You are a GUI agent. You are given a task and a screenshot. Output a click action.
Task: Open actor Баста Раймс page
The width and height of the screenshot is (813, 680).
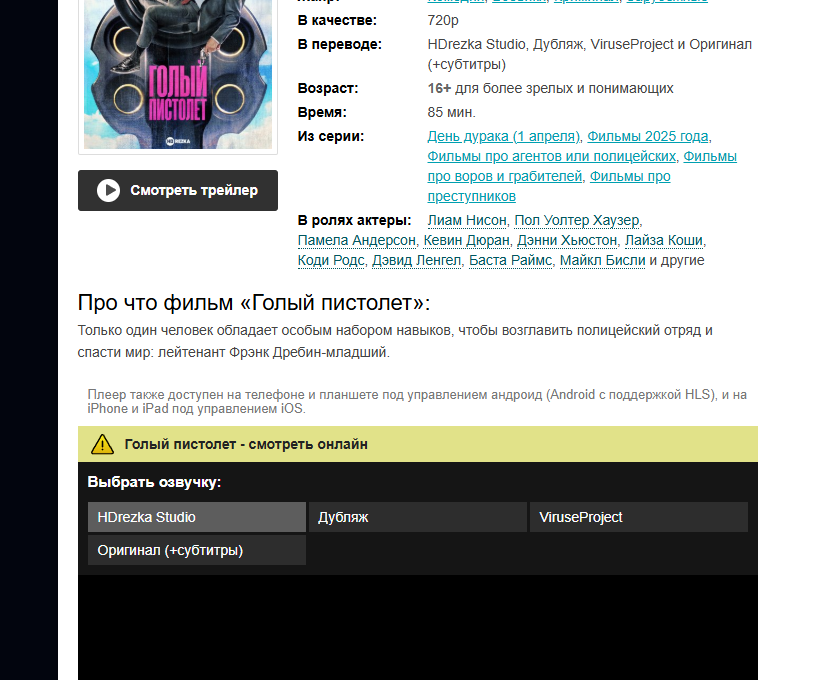511,260
